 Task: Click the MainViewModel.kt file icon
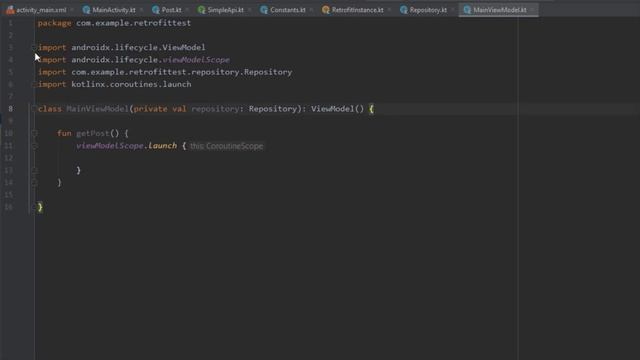tap(467, 10)
